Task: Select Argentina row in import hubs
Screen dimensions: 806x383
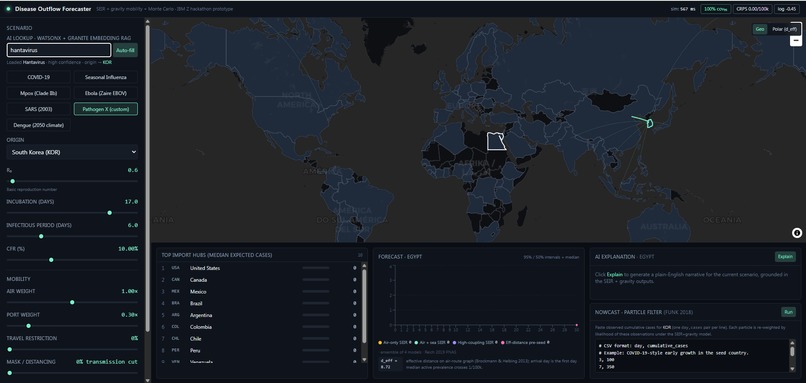Action: (x=259, y=315)
